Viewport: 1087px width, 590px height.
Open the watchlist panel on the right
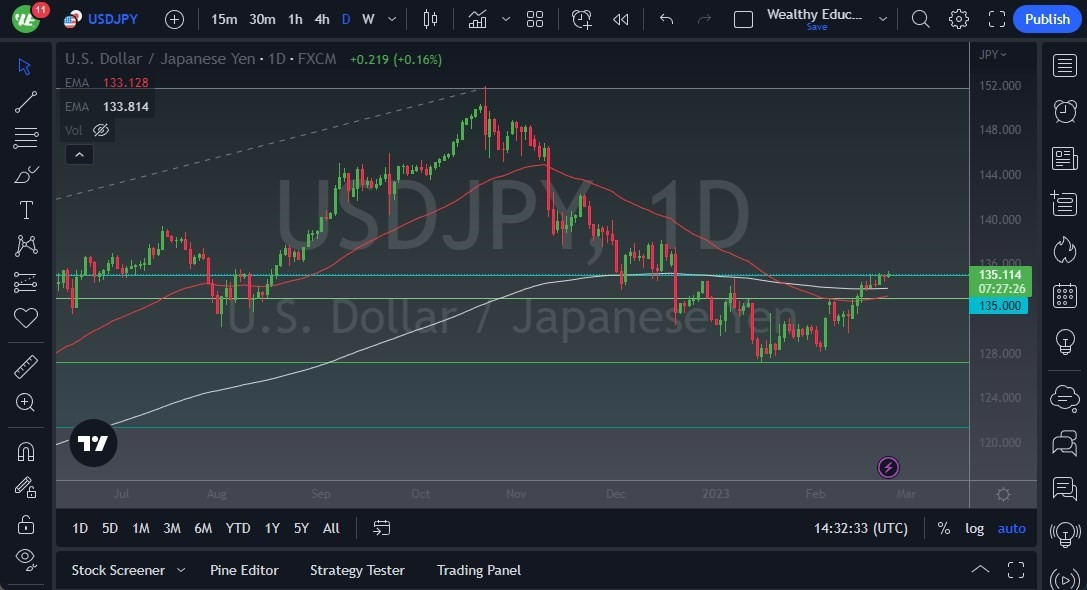click(x=1064, y=66)
